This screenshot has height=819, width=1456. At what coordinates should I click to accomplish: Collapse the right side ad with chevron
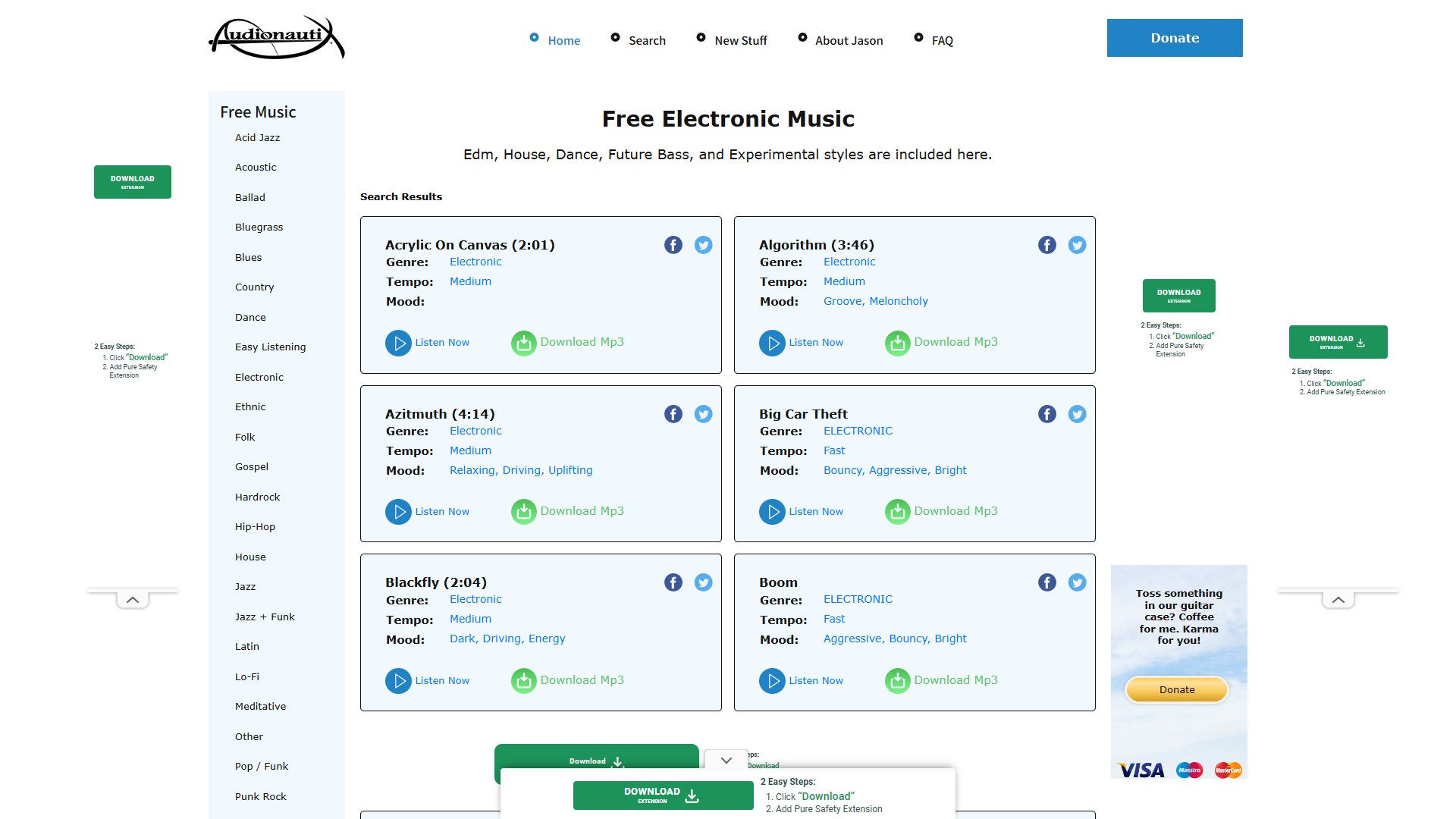[x=1338, y=600]
